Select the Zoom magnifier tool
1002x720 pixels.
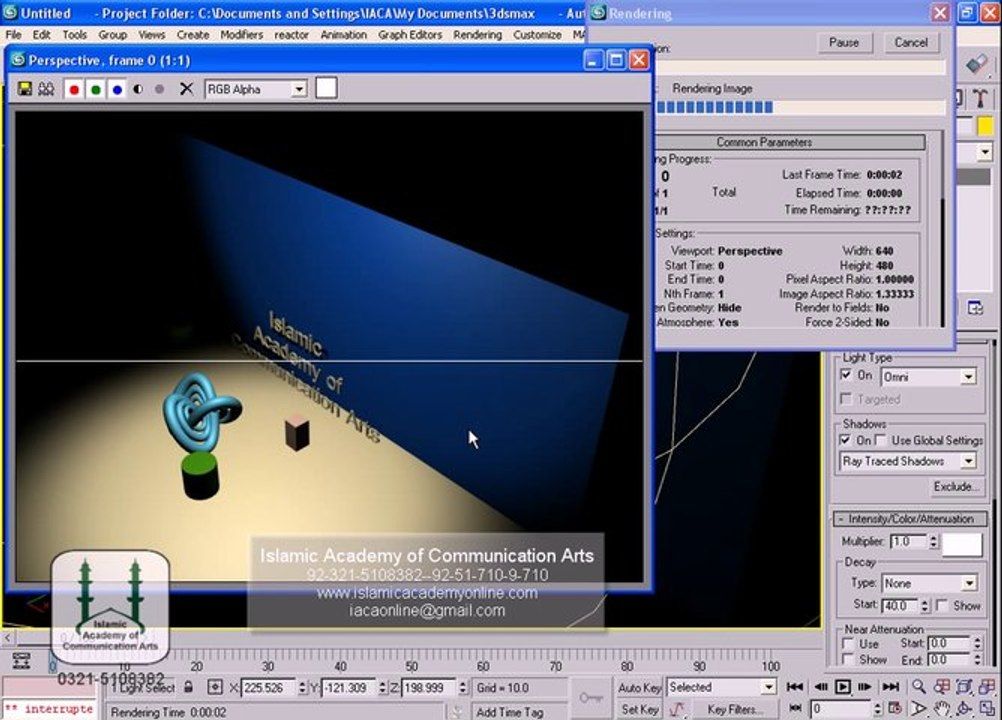pyautogui.click(x=918, y=687)
